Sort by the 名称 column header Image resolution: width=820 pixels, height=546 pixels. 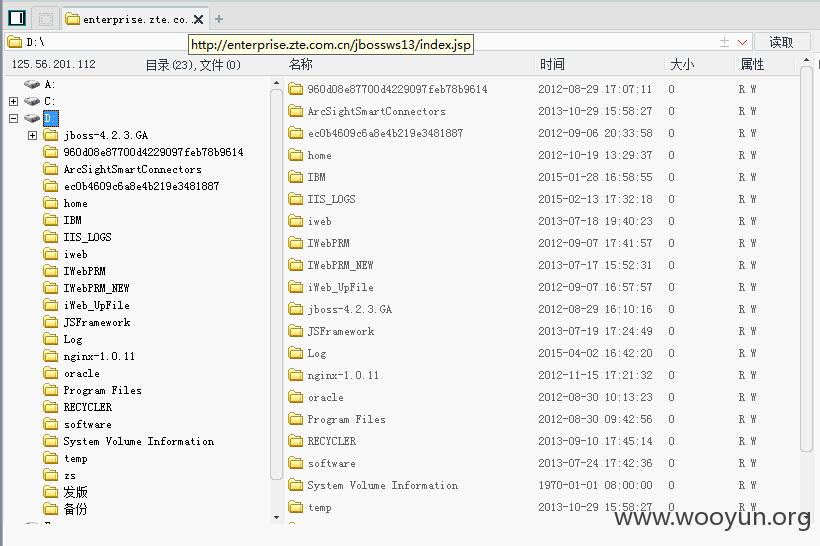coord(300,64)
